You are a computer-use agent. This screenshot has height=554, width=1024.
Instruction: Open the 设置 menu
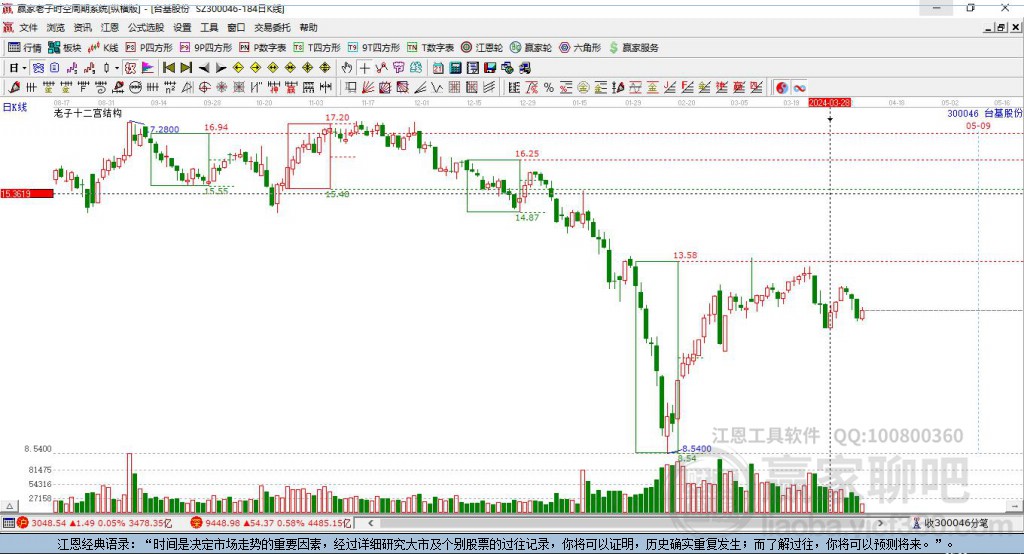(x=182, y=27)
